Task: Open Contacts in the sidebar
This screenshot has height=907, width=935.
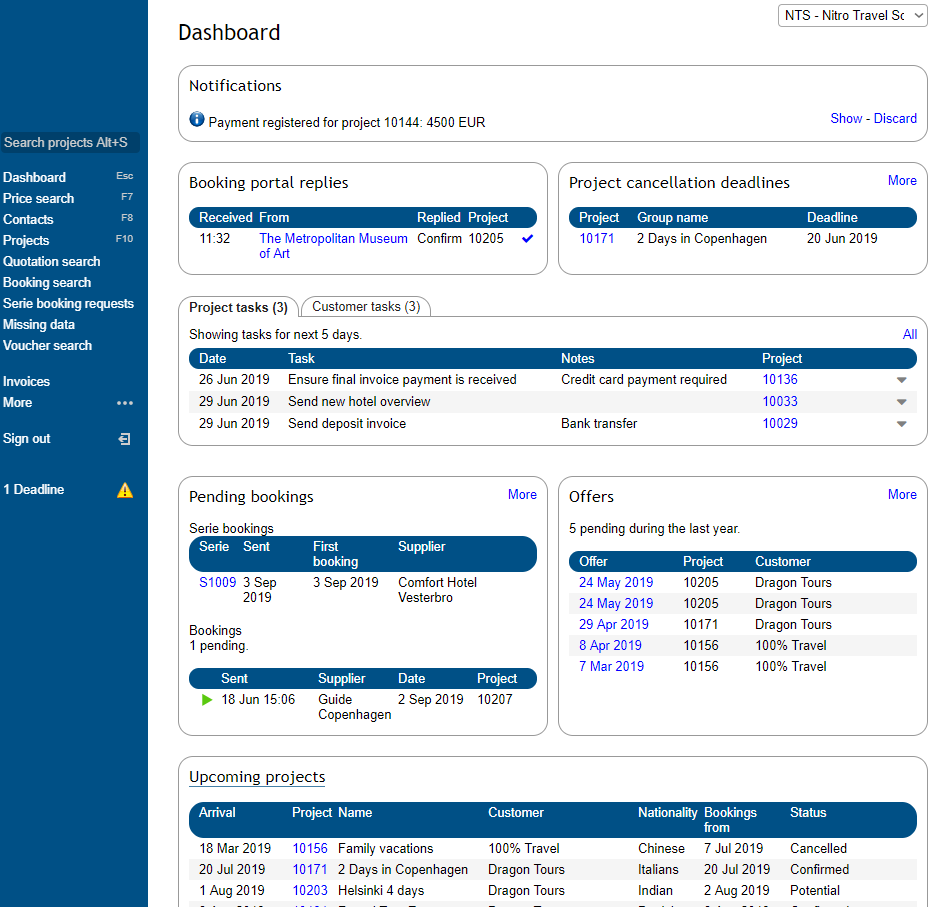Action: (28, 219)
